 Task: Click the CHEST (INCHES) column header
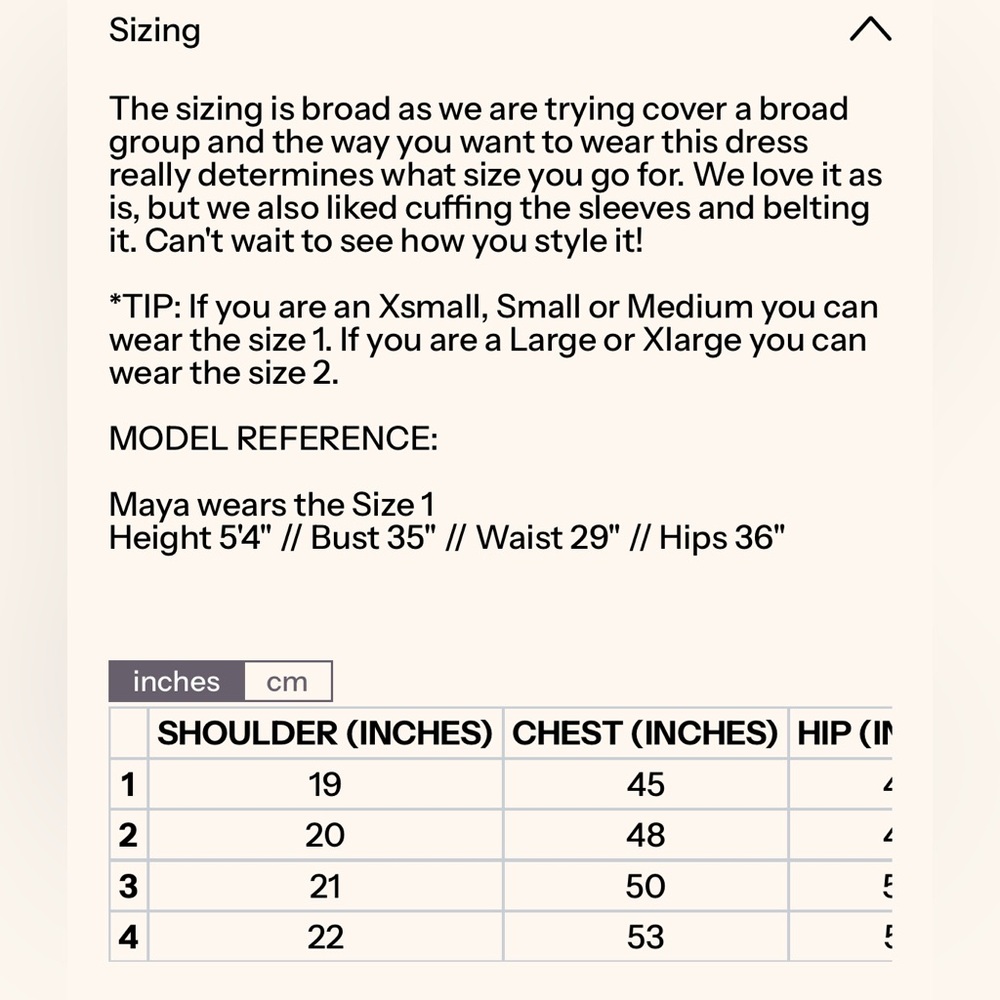pyautogui.click(x=645, y=733)
